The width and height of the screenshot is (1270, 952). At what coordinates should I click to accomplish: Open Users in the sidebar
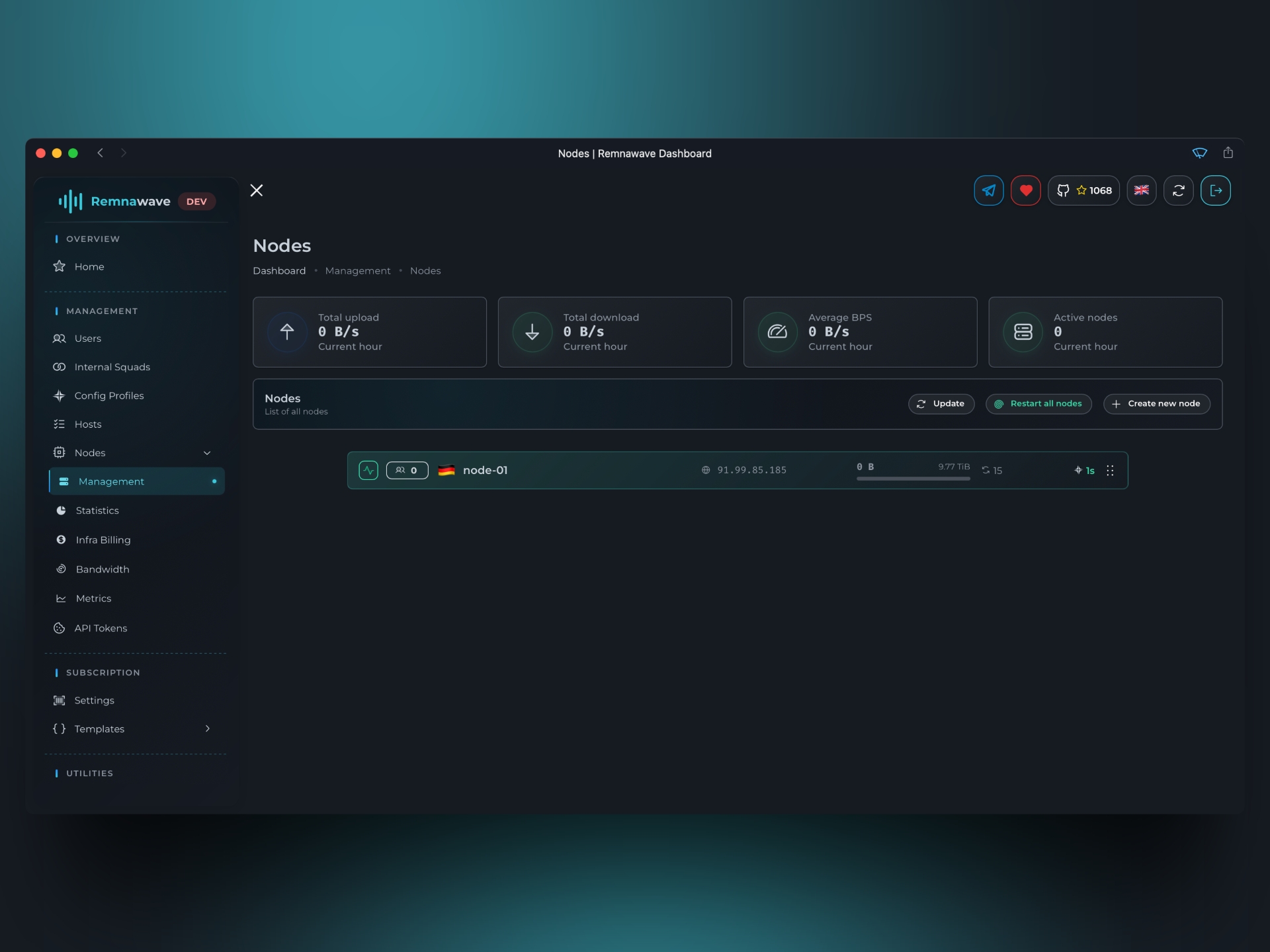coord(88,338)
